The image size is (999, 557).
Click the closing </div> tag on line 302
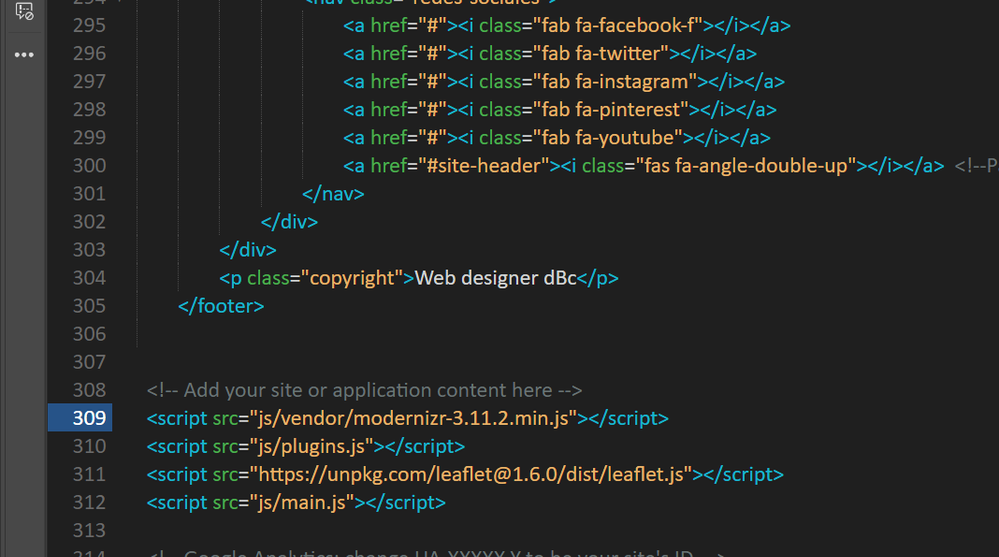coord(289,222)
